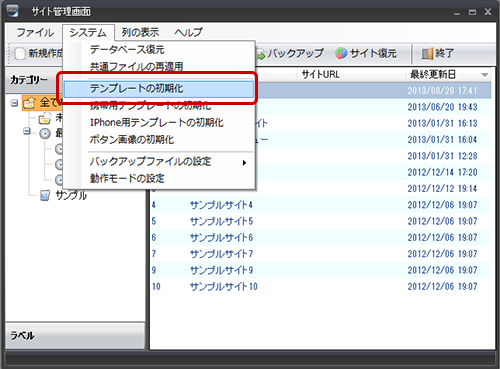The height and width of the screenshot is (369, 500).
Task: Expand the バックアップファイルの設定 submenu arrow
Action: pos(244,163)
